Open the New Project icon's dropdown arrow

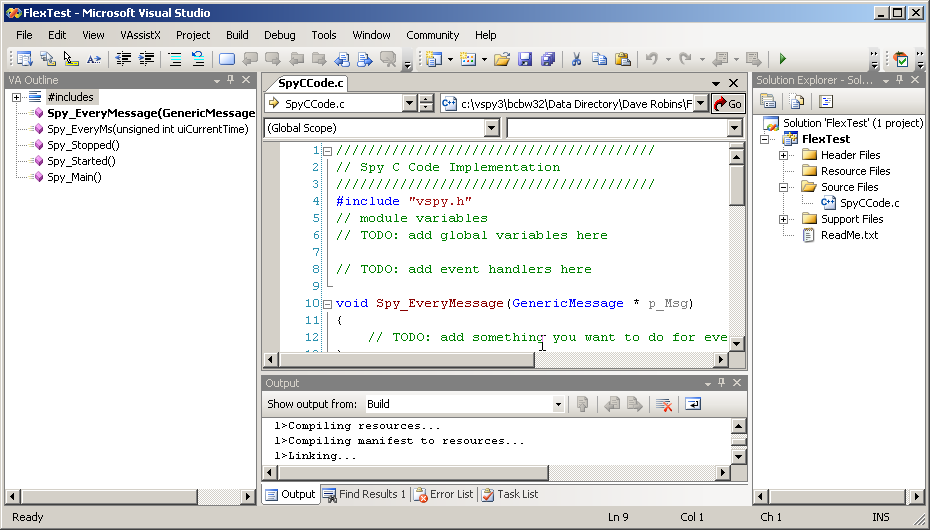point(450,59)
